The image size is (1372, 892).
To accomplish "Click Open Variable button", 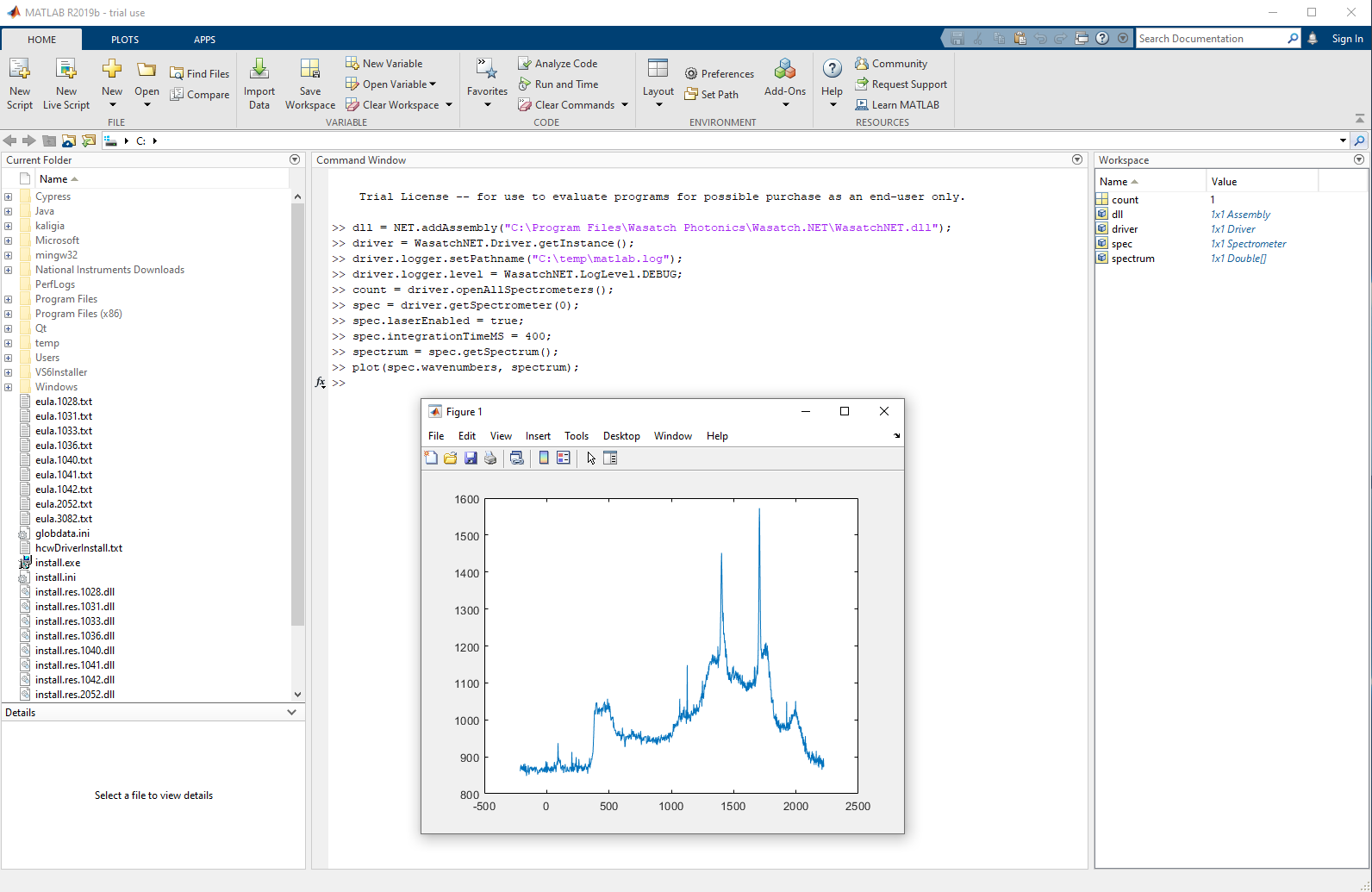I will click(390, 84).
